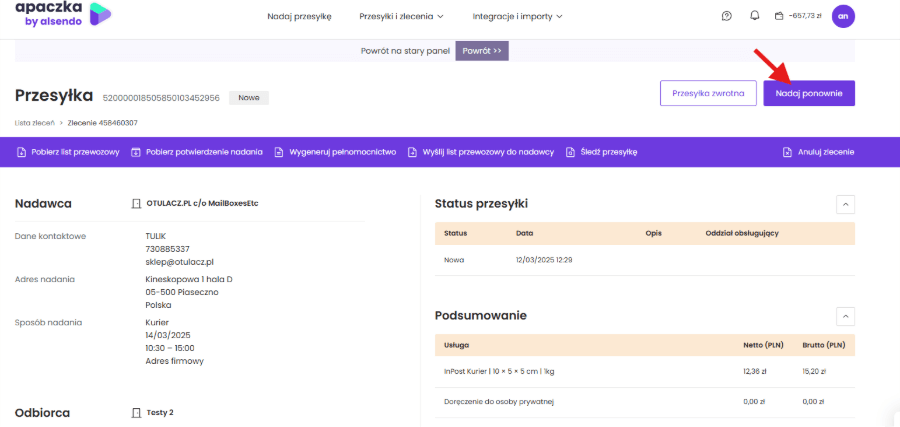Click Pobierz list przewozowy icon
Viewport: 900px width, 427px height.
pos(21,152)
